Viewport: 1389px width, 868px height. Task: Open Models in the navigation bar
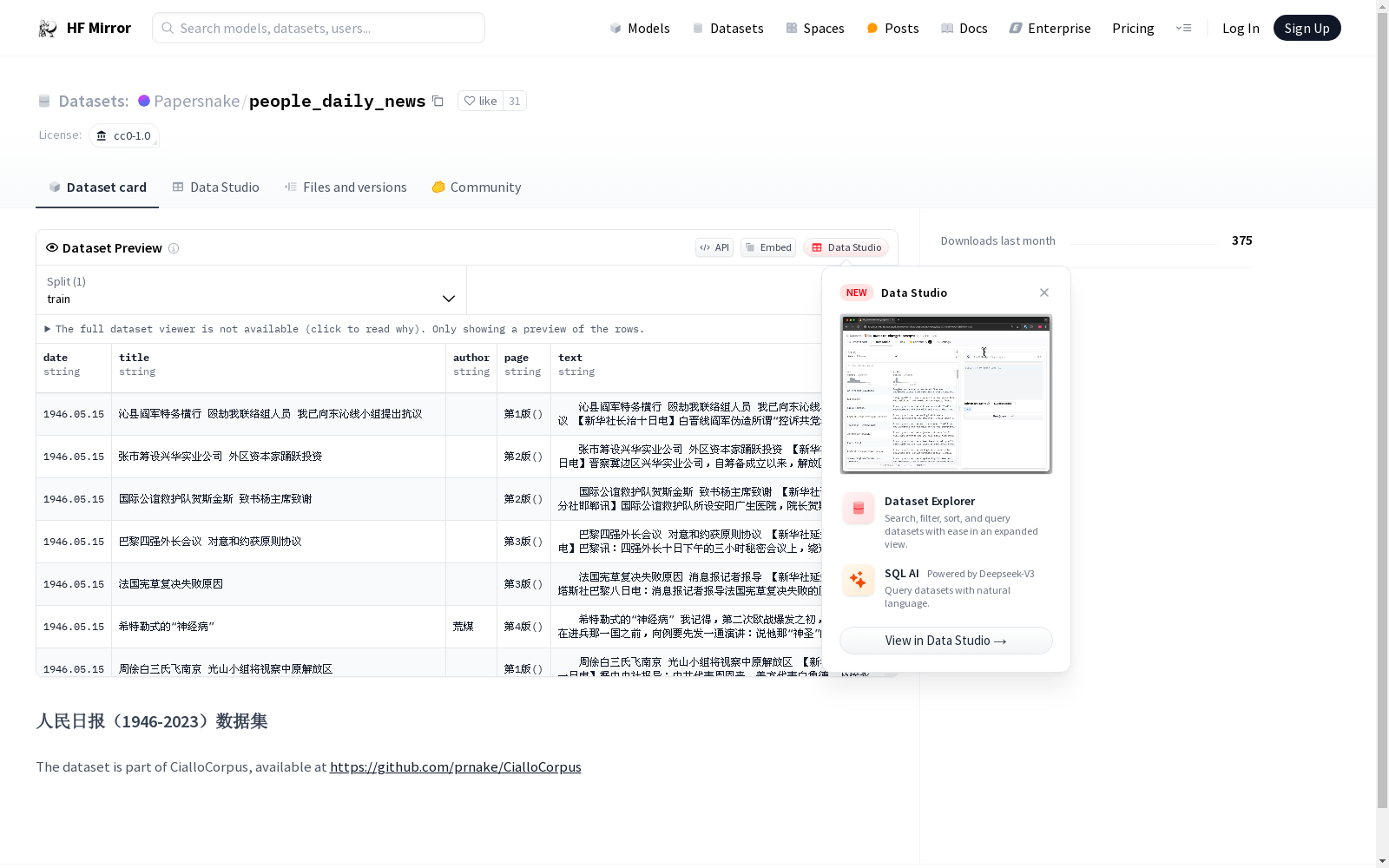pyautogui.click(x=640, y=28)
